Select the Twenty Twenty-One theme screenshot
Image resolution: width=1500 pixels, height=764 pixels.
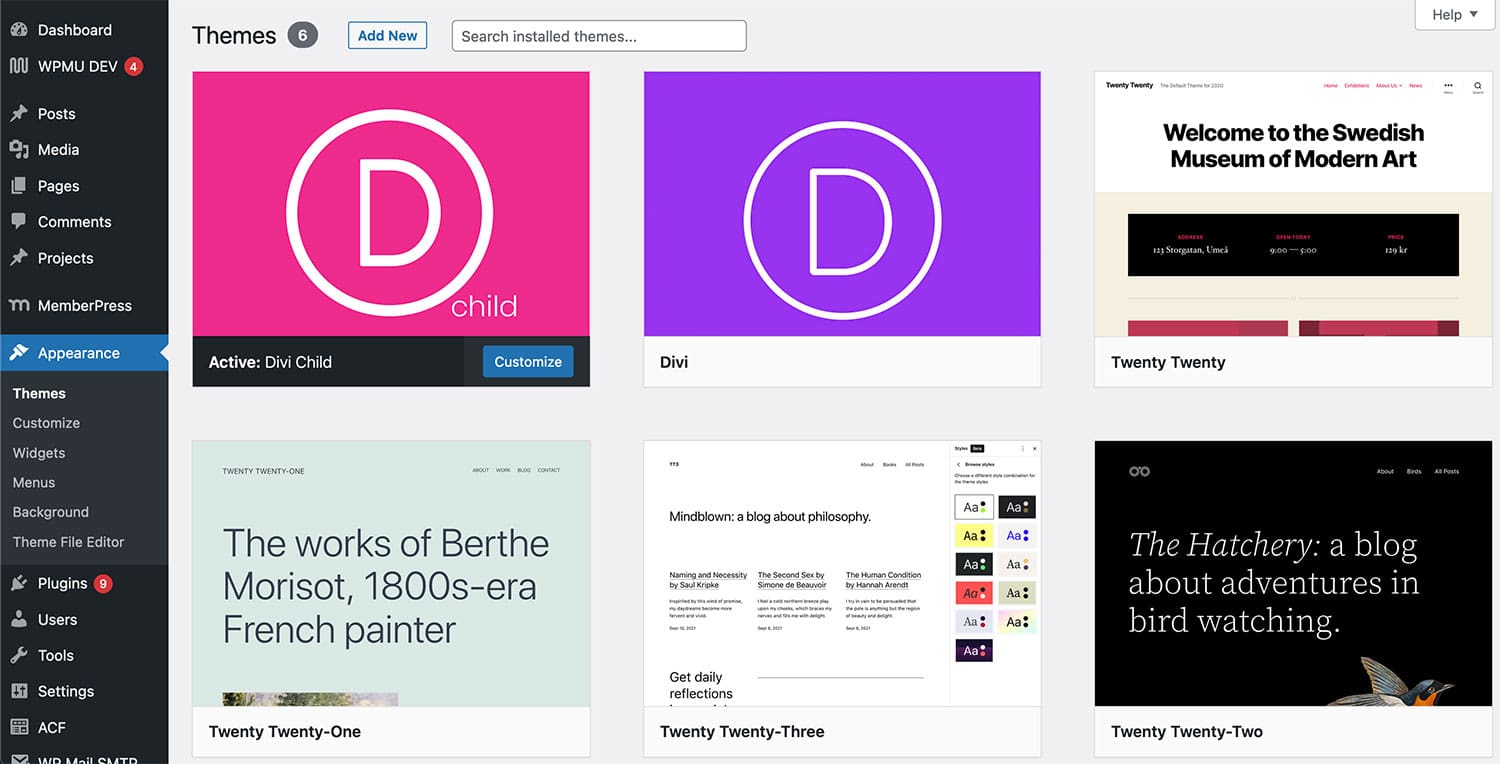[391, 574]
